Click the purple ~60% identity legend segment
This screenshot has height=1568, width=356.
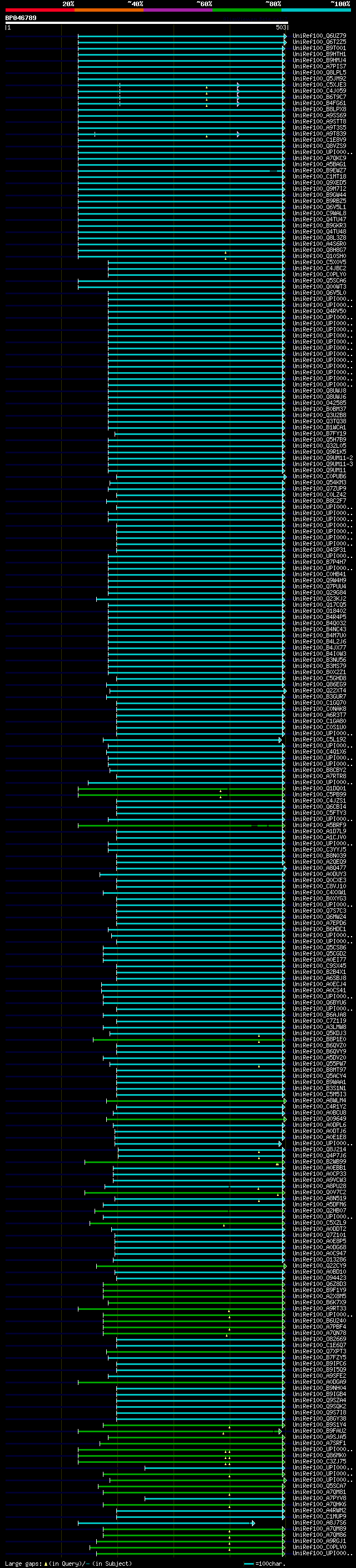pyautogui.click(x=179, y=10)
